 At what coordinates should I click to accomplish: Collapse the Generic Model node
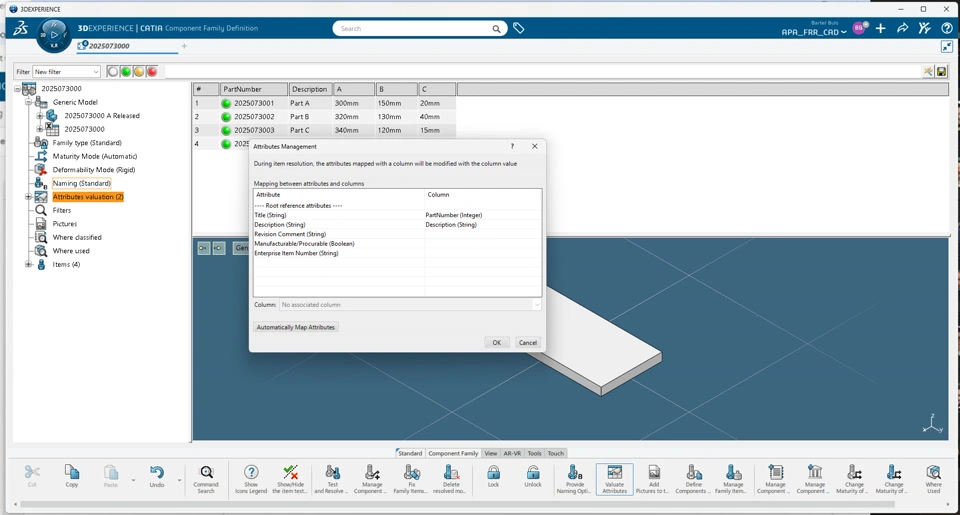coord(28,102)
